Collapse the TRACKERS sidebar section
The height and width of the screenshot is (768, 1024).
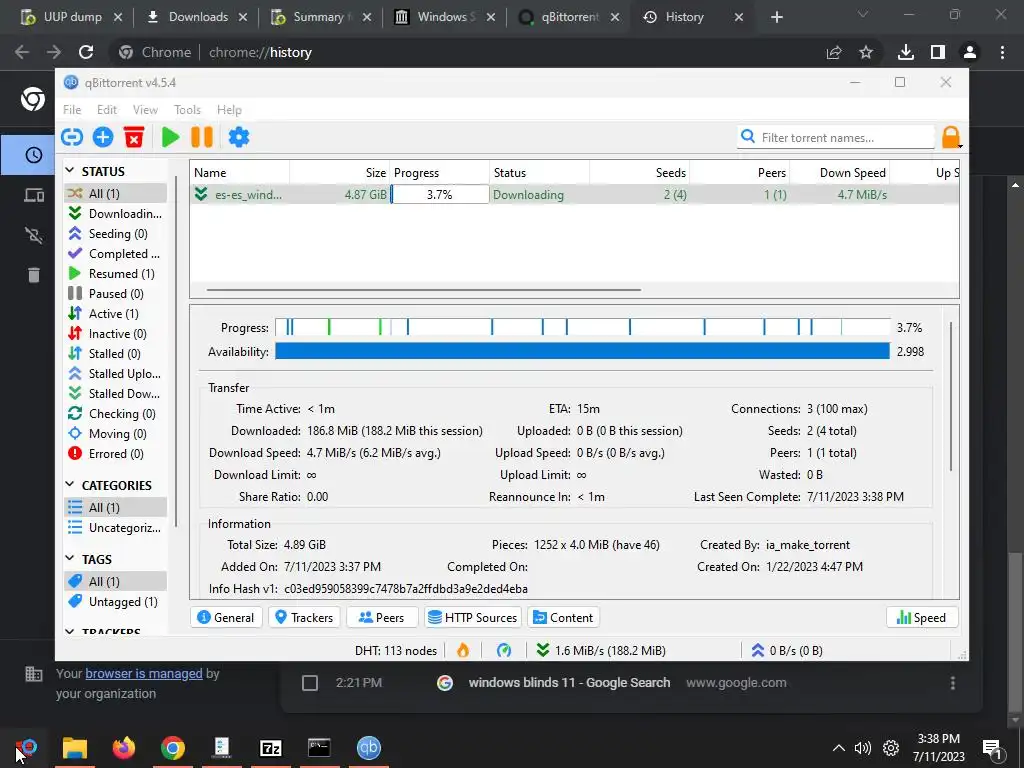(70, 631)
